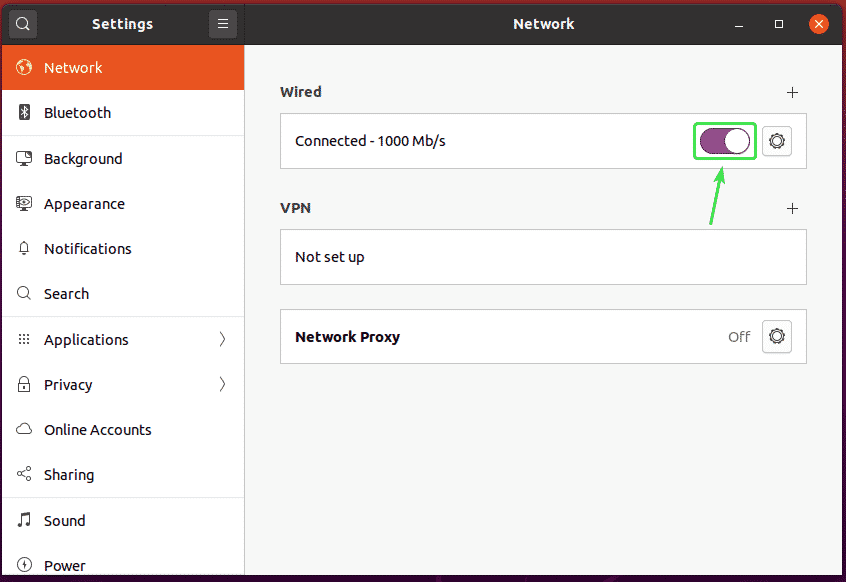Expand the Privacy submenu chevron
The image size is (846, 582).
(222, 385)
